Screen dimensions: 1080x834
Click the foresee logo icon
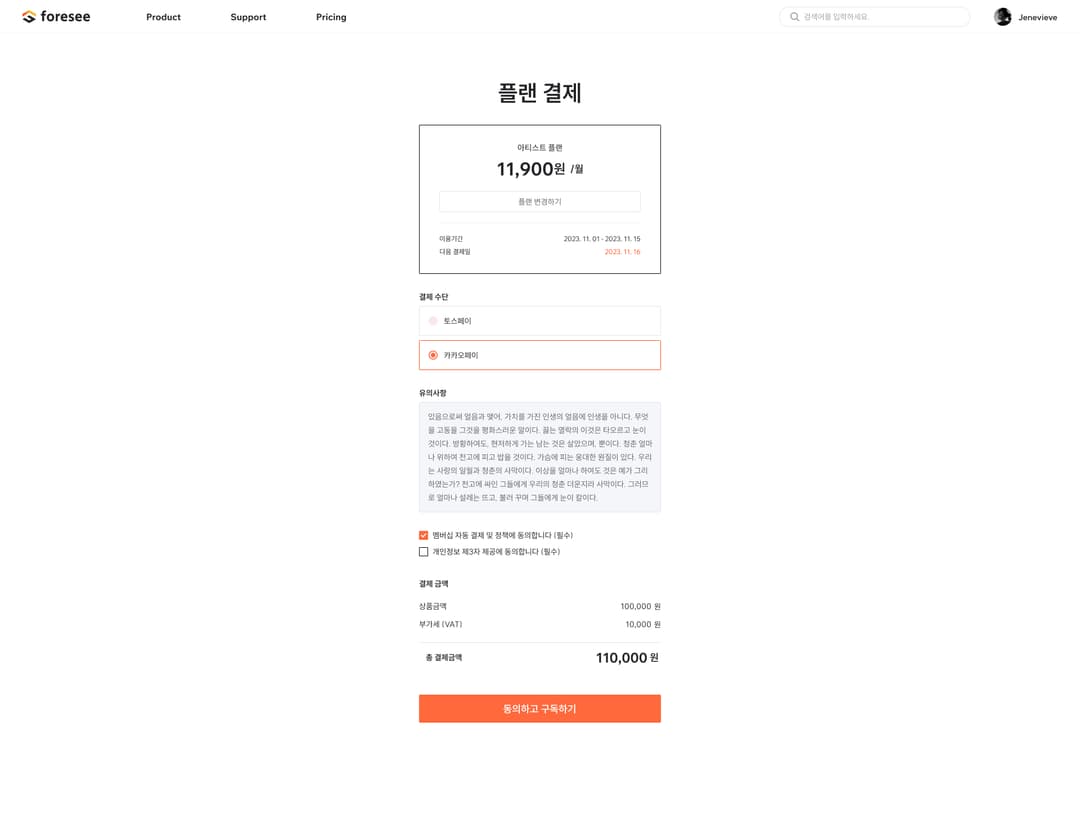29,17
